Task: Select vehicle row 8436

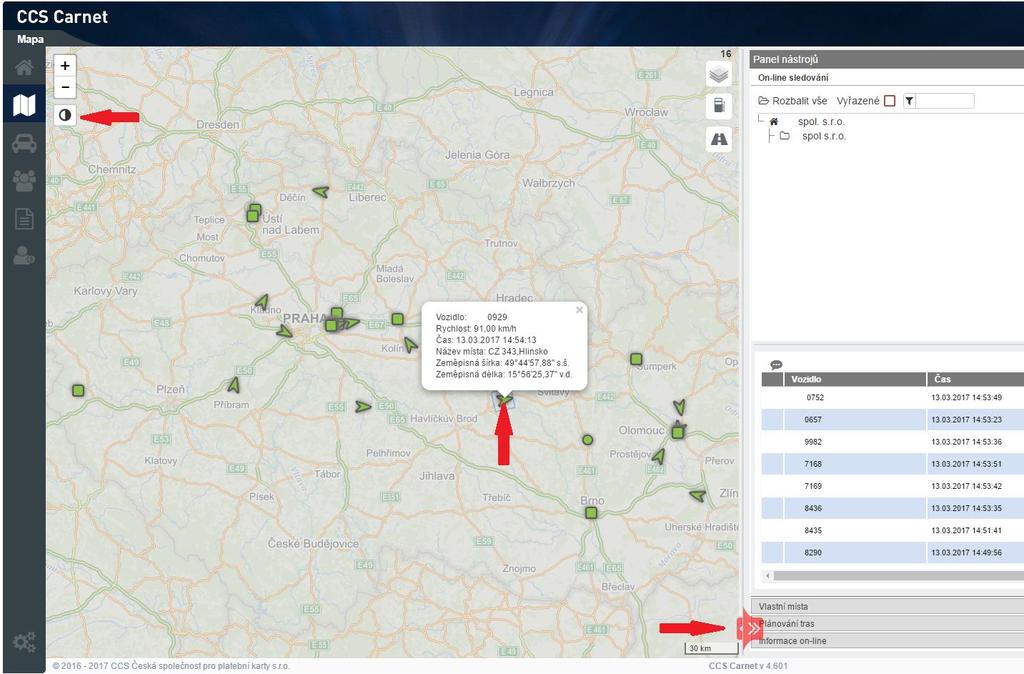Action: tap(893, 509)
